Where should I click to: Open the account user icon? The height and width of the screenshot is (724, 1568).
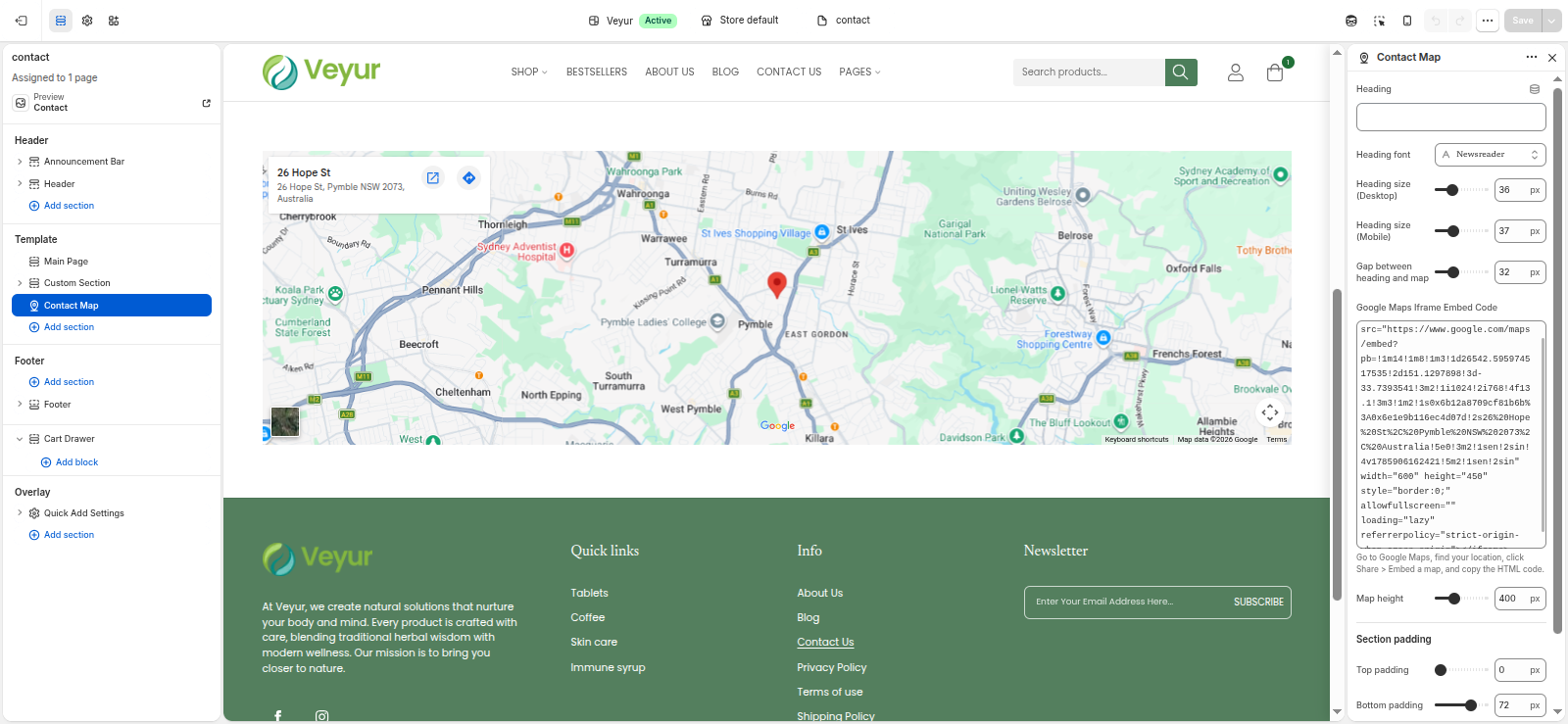[1236, 72]
